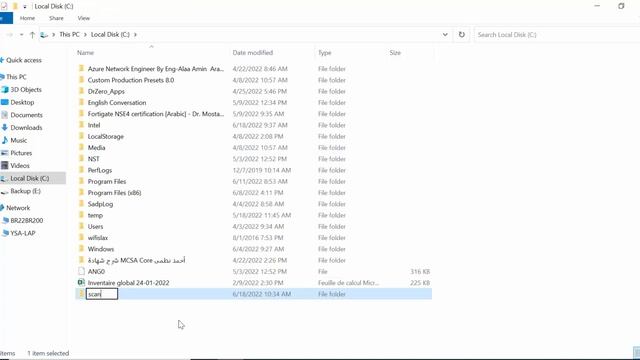Select This PC in the address breadcrumb
Viewport: 640px width, 360px height.
coord(69,35)
